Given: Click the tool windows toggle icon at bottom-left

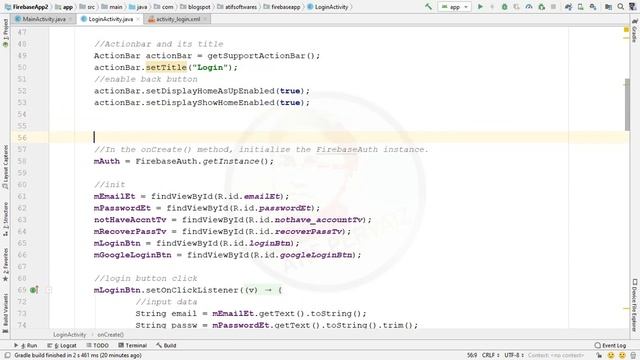Looking at the screenshot, I should [x=7, y=356].
